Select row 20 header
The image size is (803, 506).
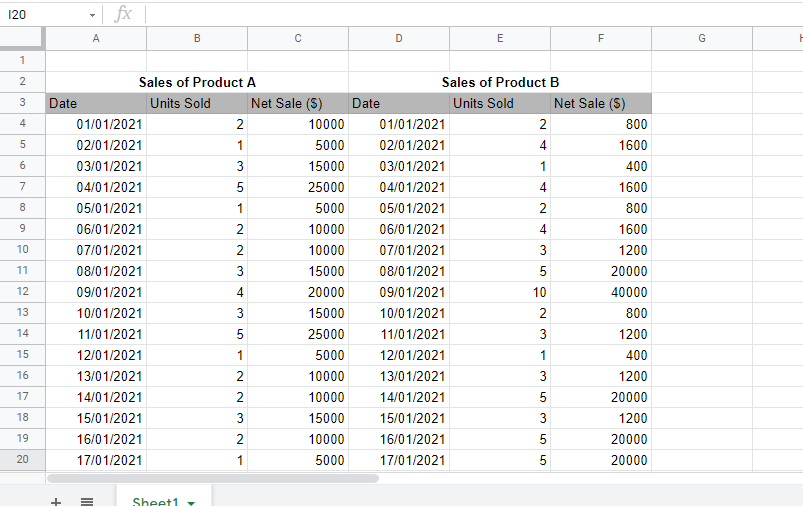pyautogui.click(x=23, y=459)
